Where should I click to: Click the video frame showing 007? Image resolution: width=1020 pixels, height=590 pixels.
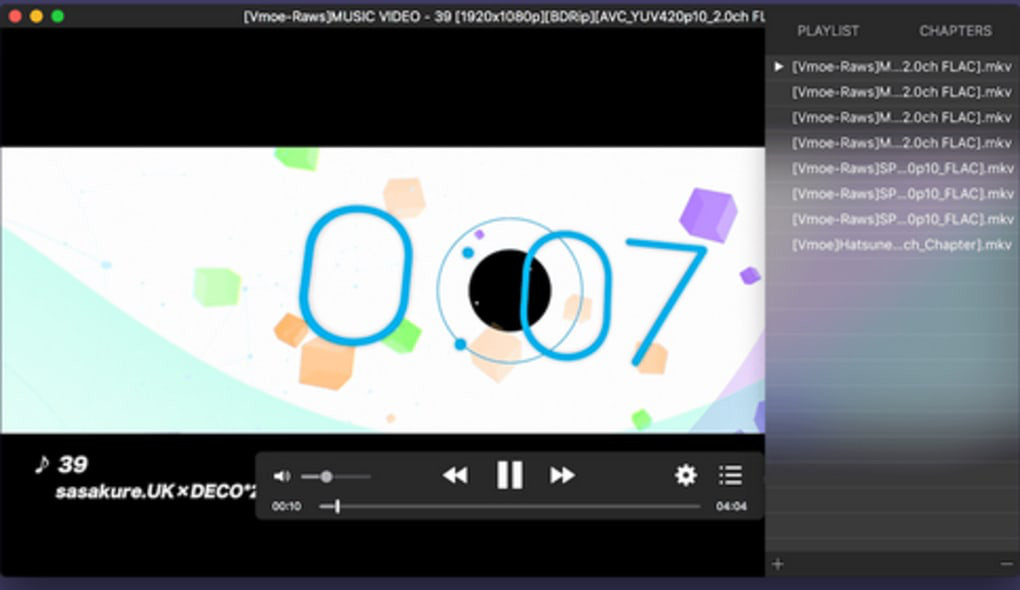point(382,290)
